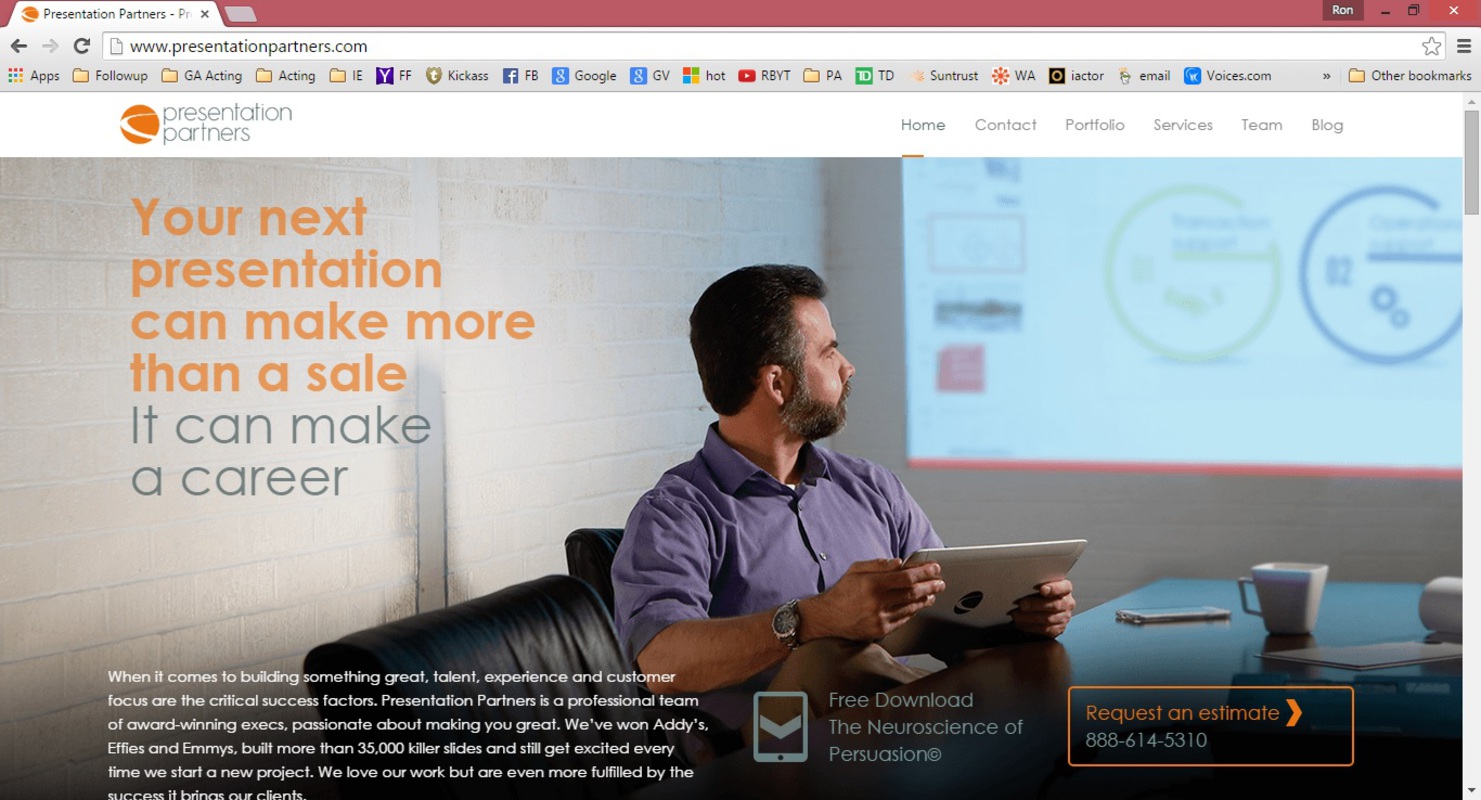Open the Followup bookmarks folder
1481x800 pixels.
point(110,76)
